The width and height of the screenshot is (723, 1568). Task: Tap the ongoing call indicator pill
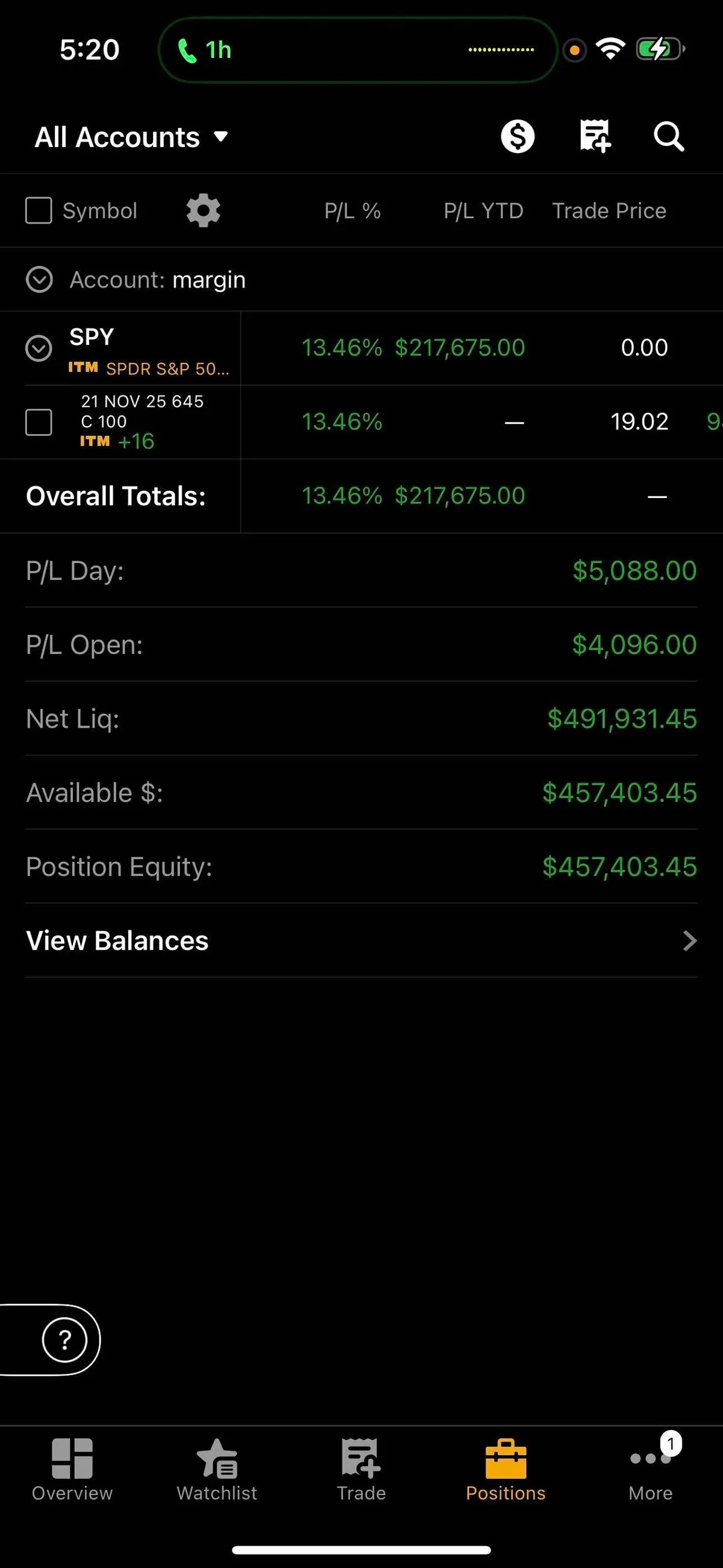[357, 50]
